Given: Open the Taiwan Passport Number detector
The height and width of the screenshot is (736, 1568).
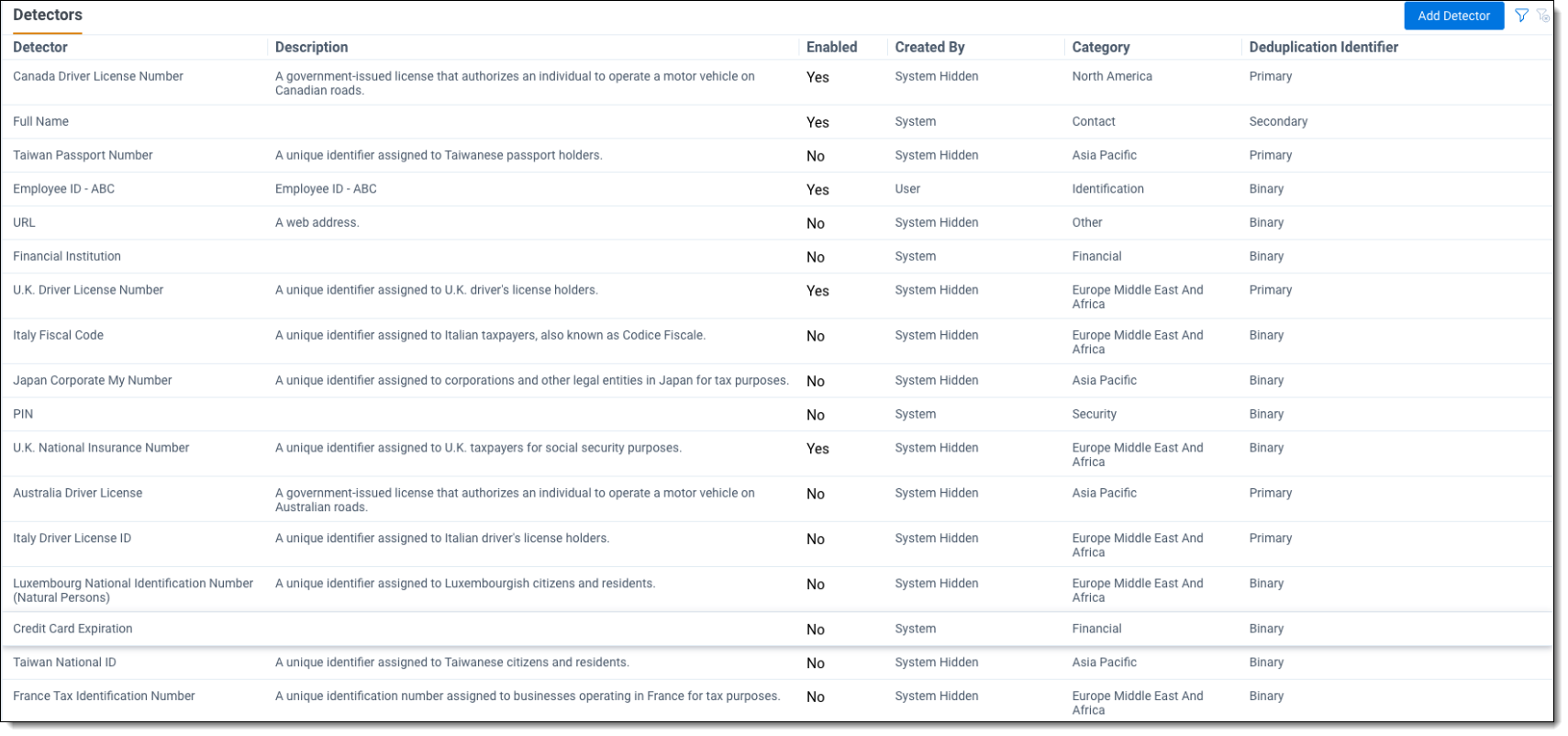Looking at the screenshot, I should (x=83, y=156).
